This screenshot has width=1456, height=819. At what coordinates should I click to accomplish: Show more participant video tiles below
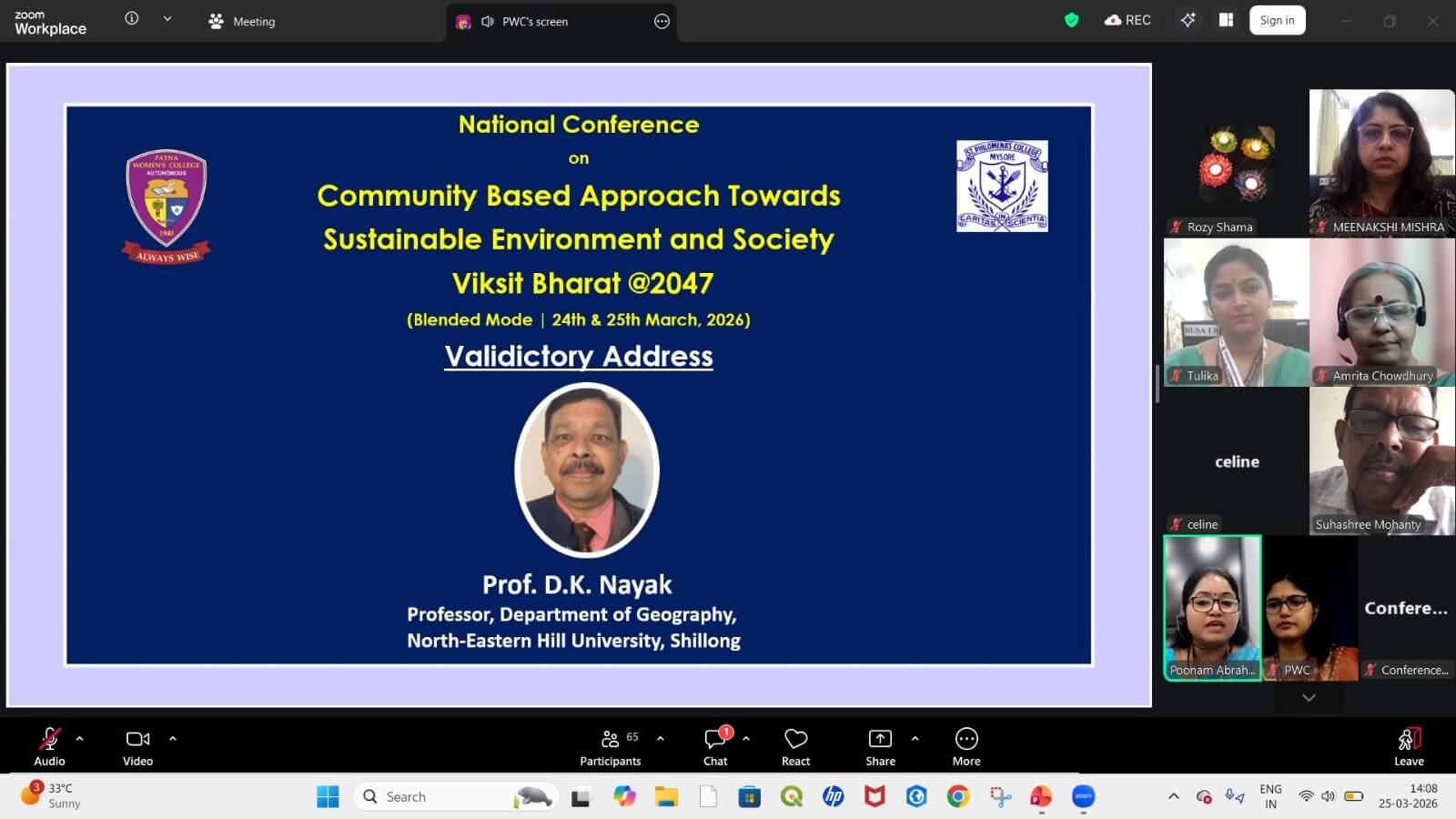pyautogui.click(x=1309, y=698)
